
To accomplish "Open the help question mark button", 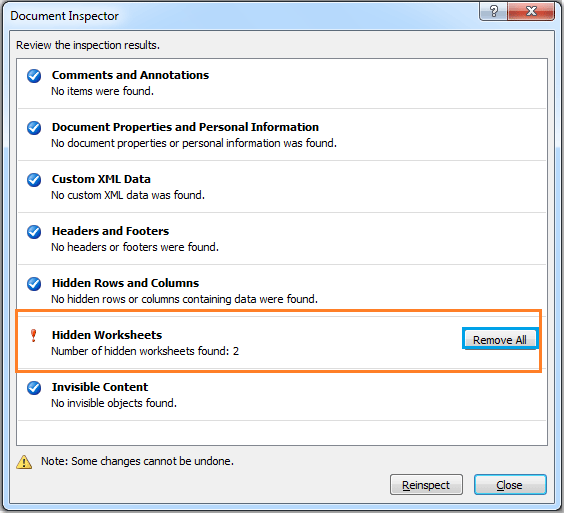I will pyautogui.click(x=494, y=12).
